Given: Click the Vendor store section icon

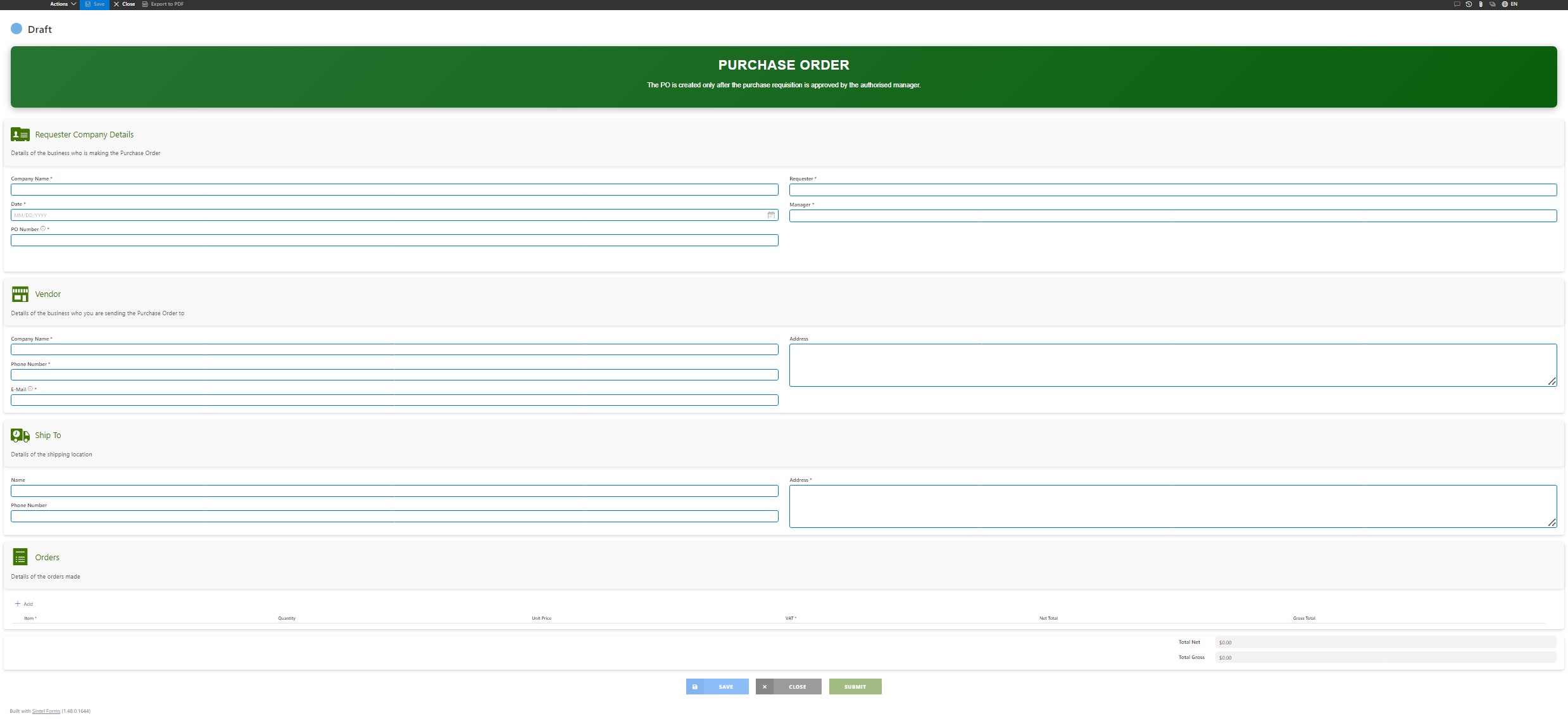Looking at the screenshot, I should 20,294.
